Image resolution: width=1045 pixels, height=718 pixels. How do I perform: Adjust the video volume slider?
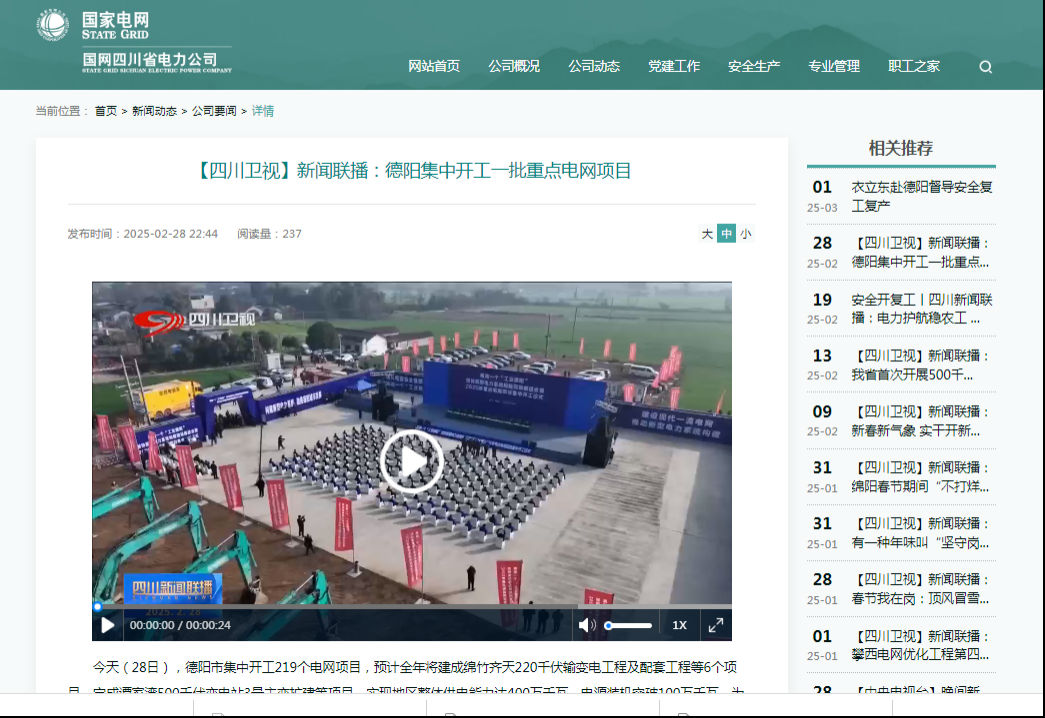(629, 625)
